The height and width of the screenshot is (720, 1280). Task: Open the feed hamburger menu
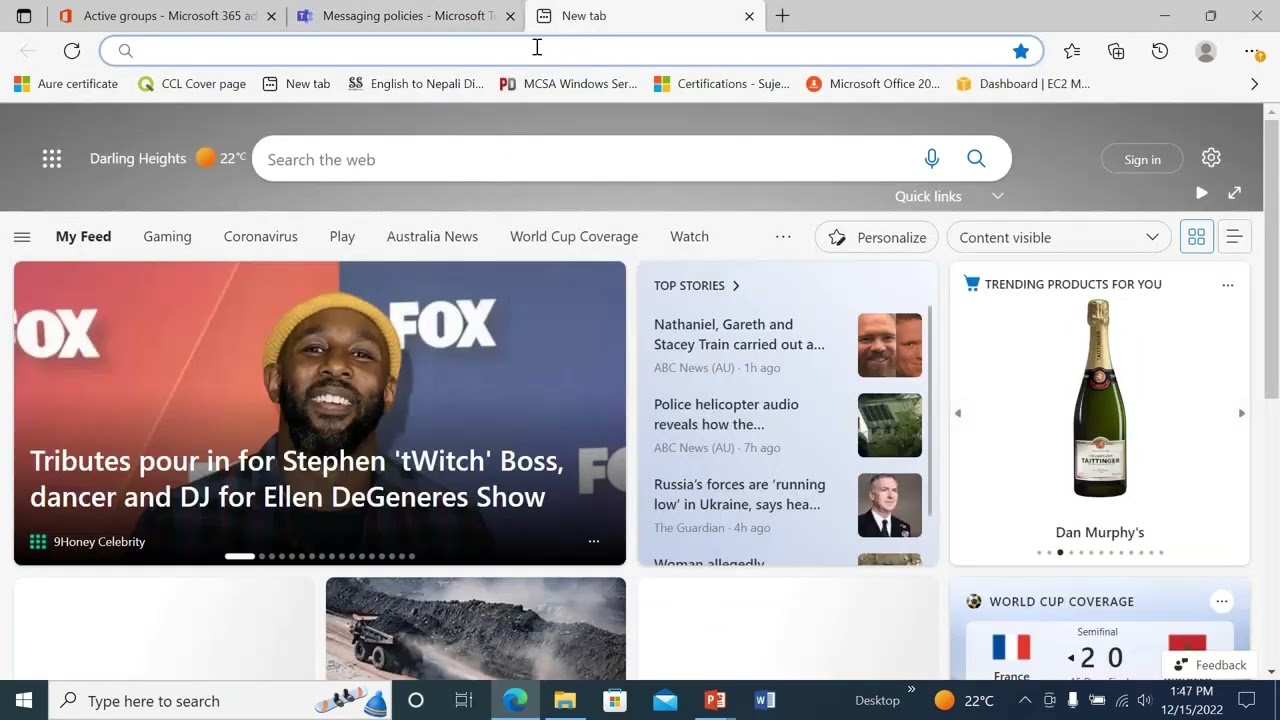(22, 237)
